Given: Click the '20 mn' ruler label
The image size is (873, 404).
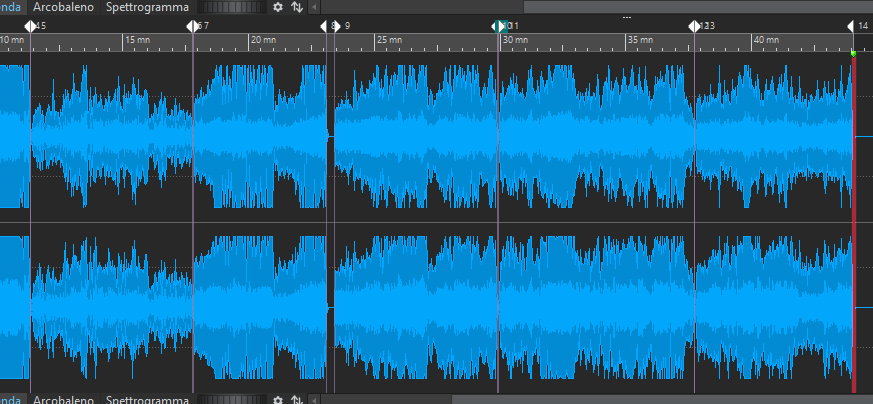Looking at the screenshot, I should (x=263, y=40).
